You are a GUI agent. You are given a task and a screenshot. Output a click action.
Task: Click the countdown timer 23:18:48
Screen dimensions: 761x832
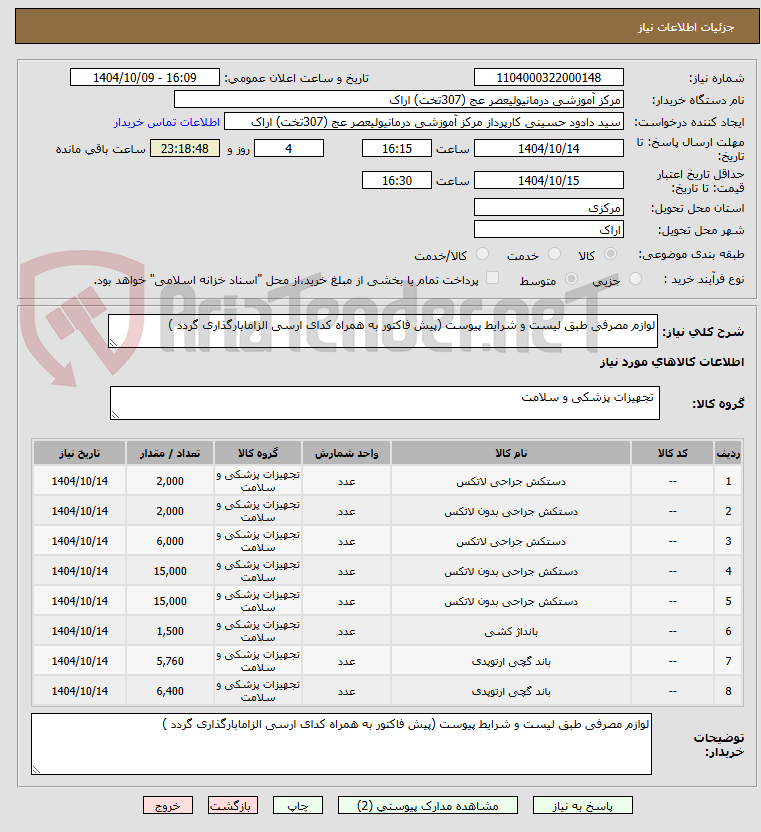click(x=185, y=149)
